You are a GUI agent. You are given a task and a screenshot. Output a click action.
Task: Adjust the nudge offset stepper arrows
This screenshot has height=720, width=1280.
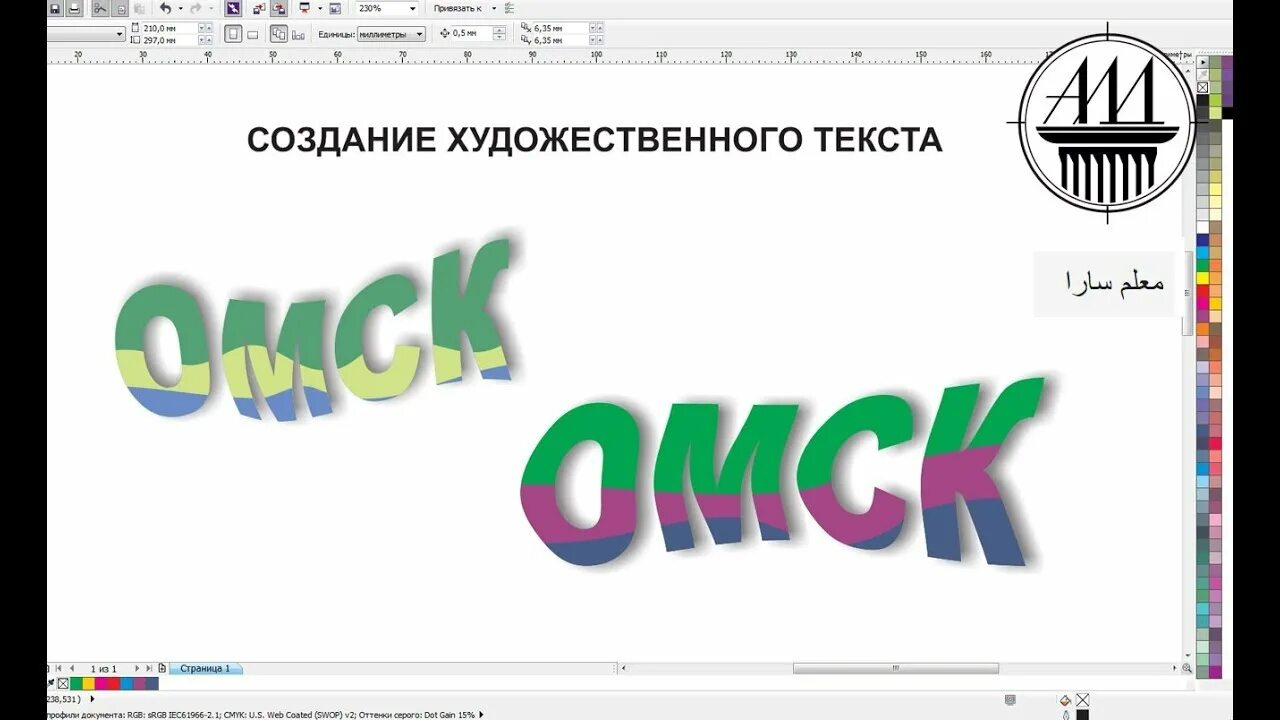(x=500, y=34)
